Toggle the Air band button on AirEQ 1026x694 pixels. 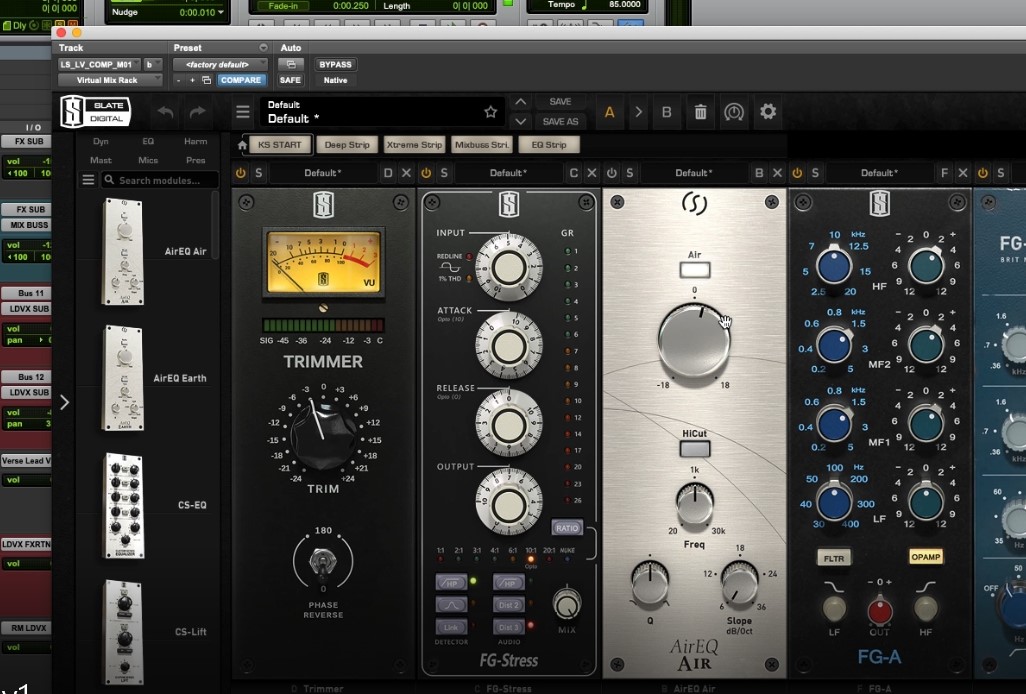[694, 269]
